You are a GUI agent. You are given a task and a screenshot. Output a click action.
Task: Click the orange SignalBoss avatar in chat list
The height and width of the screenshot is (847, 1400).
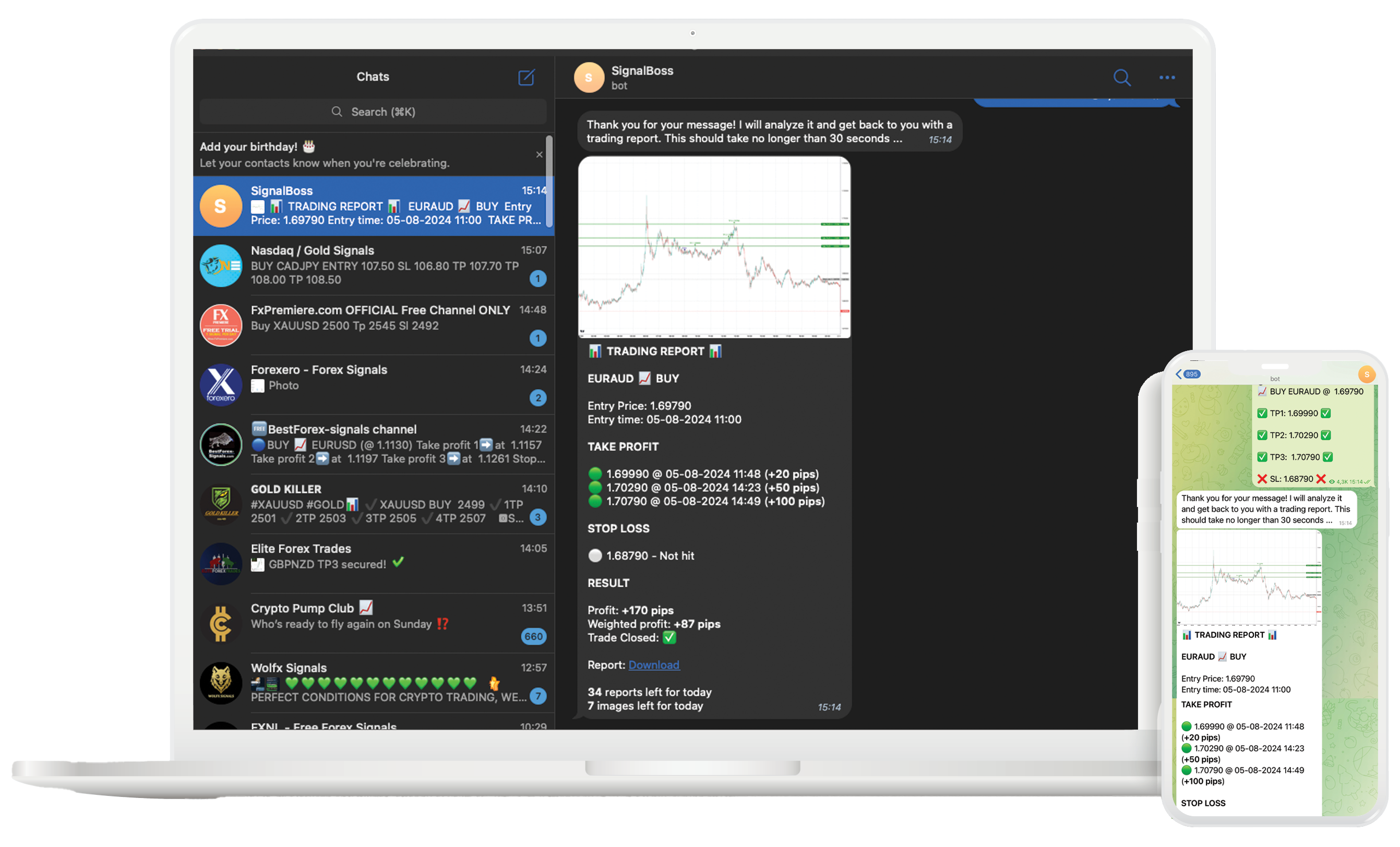point(221,206)
